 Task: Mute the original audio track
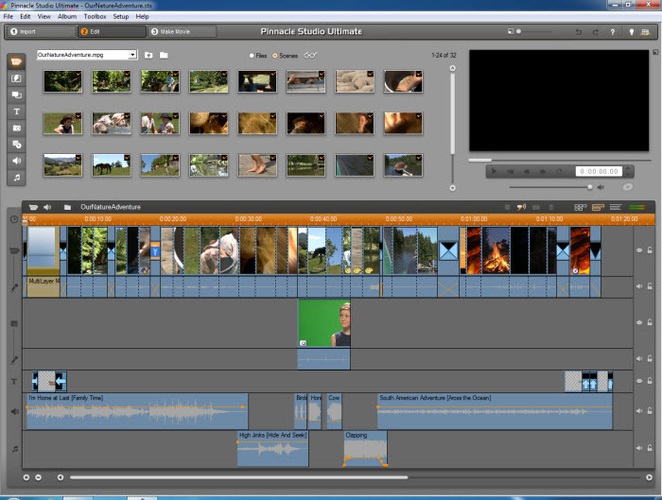(639, 286)
